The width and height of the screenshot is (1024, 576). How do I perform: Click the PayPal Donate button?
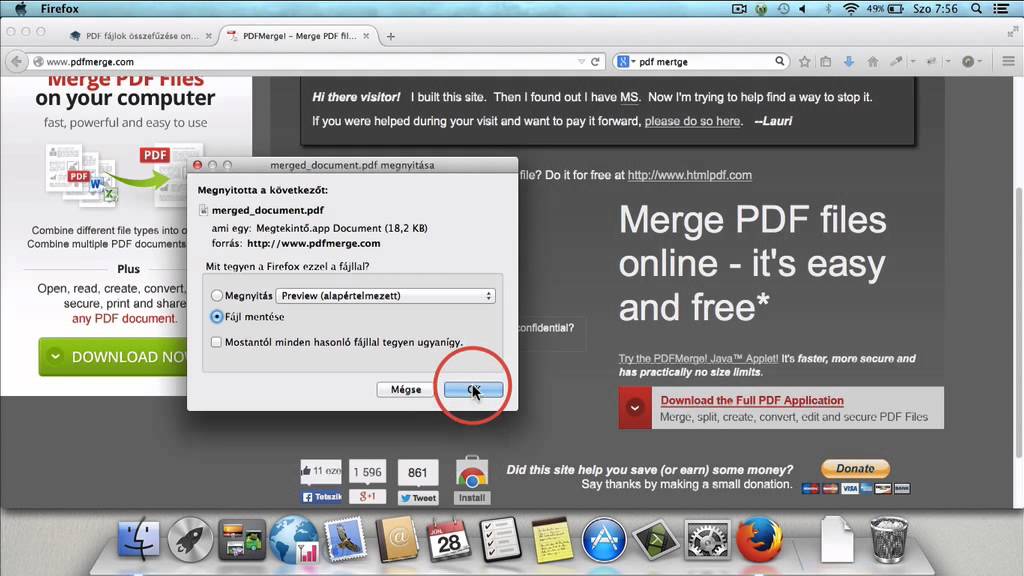[855, 469]
